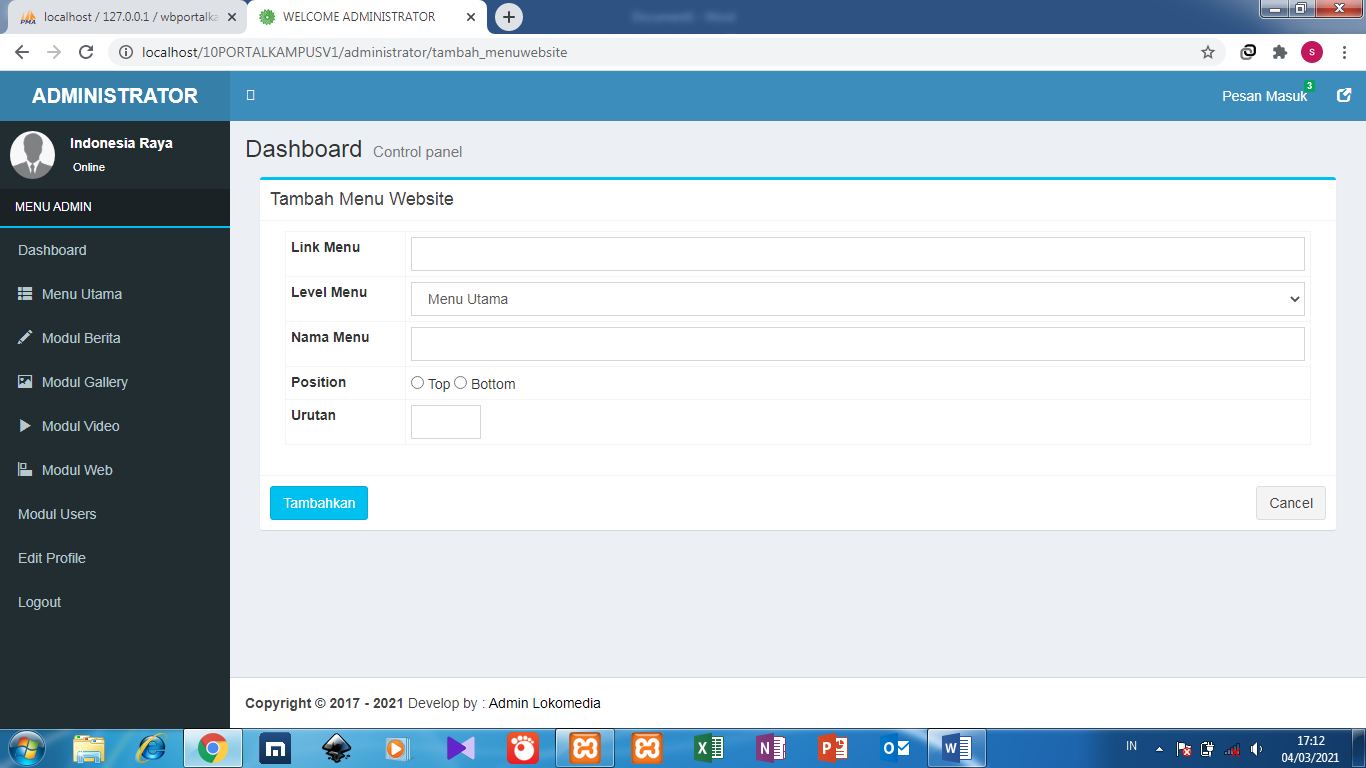The height and width of the screenshot is (768, 1366).
Task: Click the Menu Utama list icon
Action: tap(25, 294)
